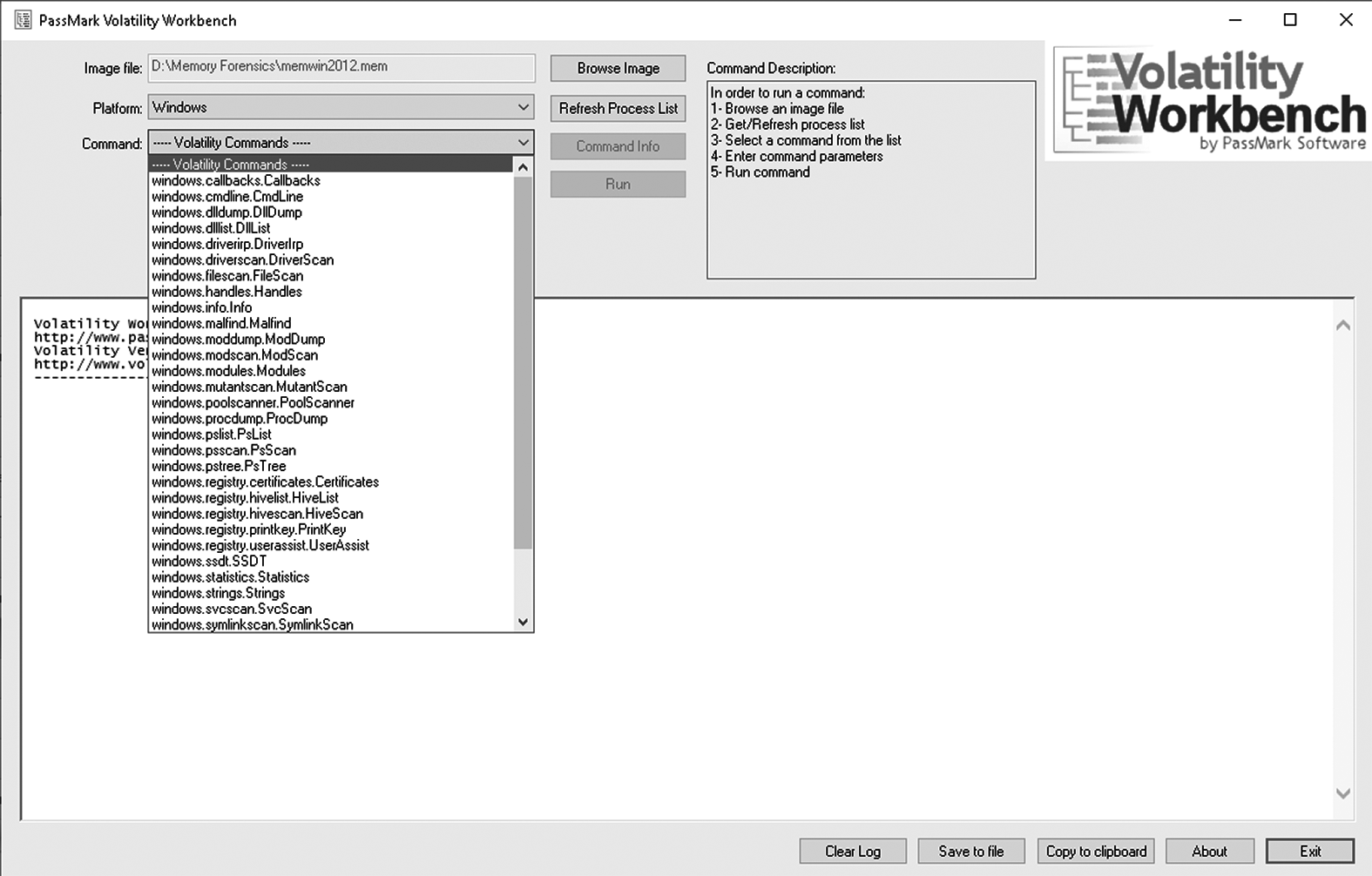Minimize the Volatility Workbench window

click(1235, 20)
